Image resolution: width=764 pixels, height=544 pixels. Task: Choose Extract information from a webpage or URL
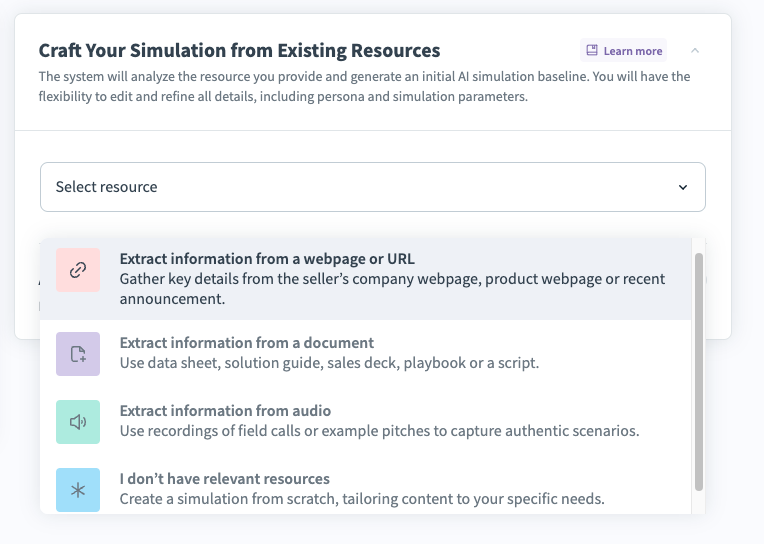[x=266, y=259]
